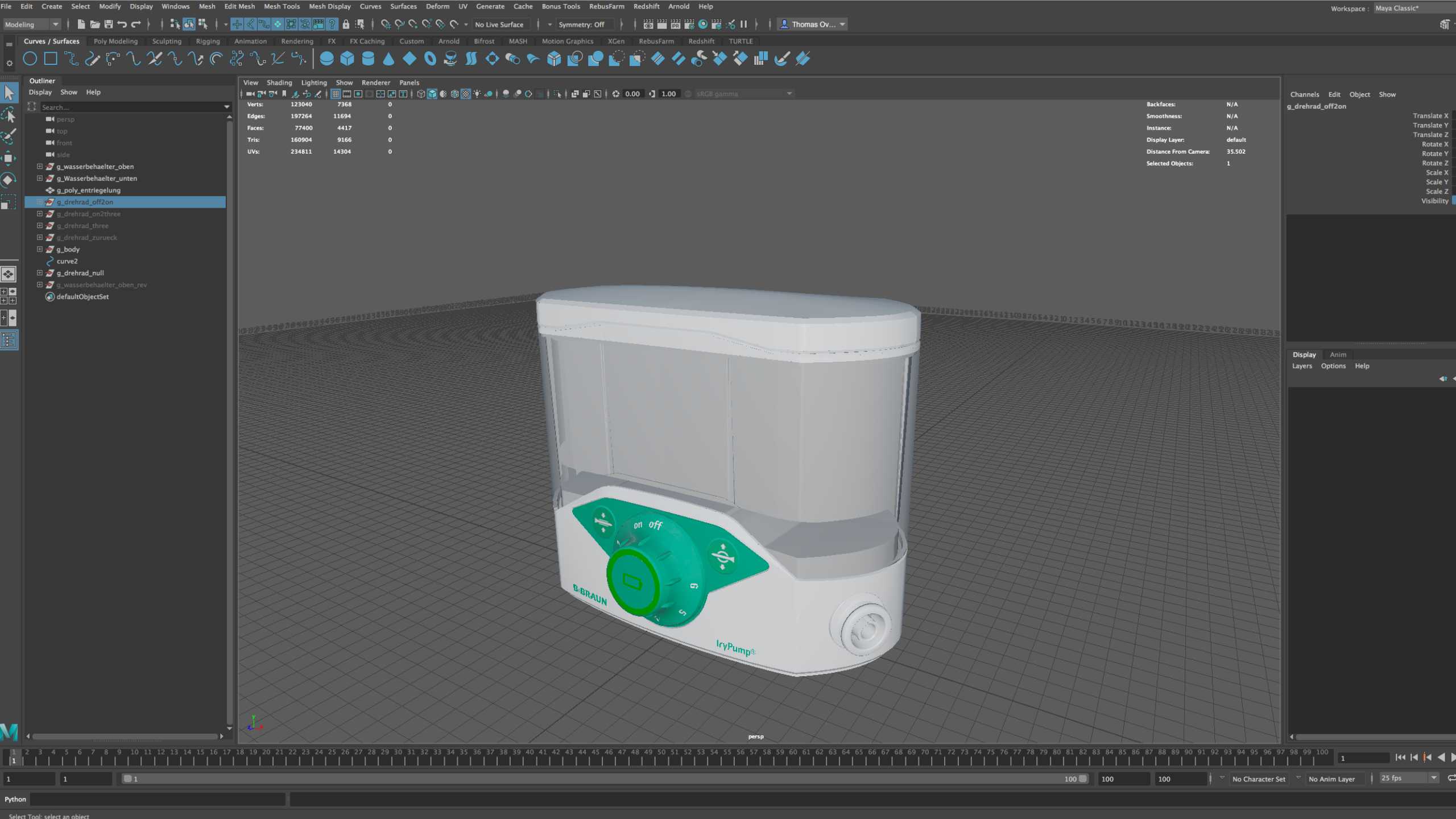Create a NURBS torus from the shelf
The height and width of the screenshot is (819, 1456).
point(430,59)
